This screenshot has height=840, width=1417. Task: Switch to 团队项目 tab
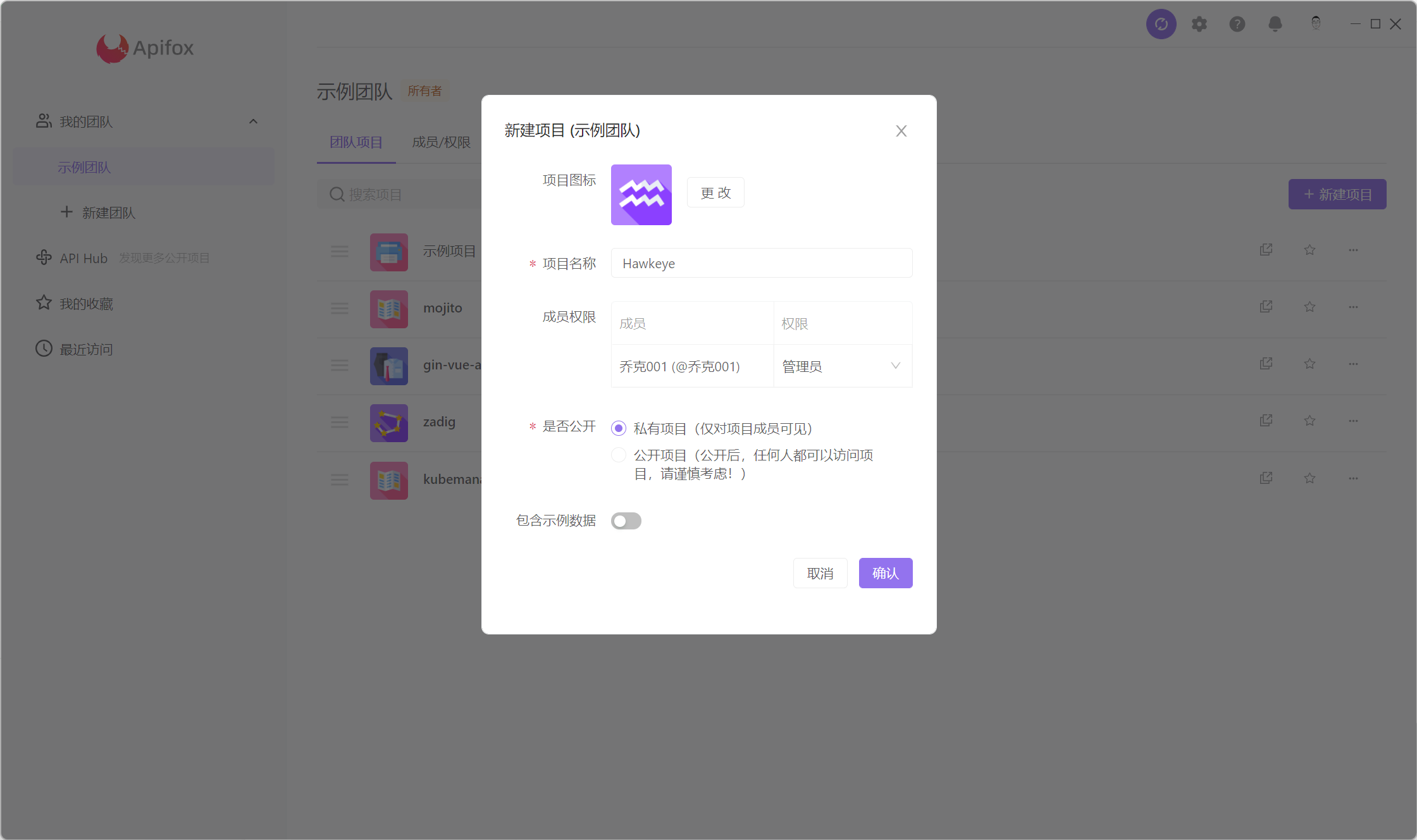click(356, 142)
